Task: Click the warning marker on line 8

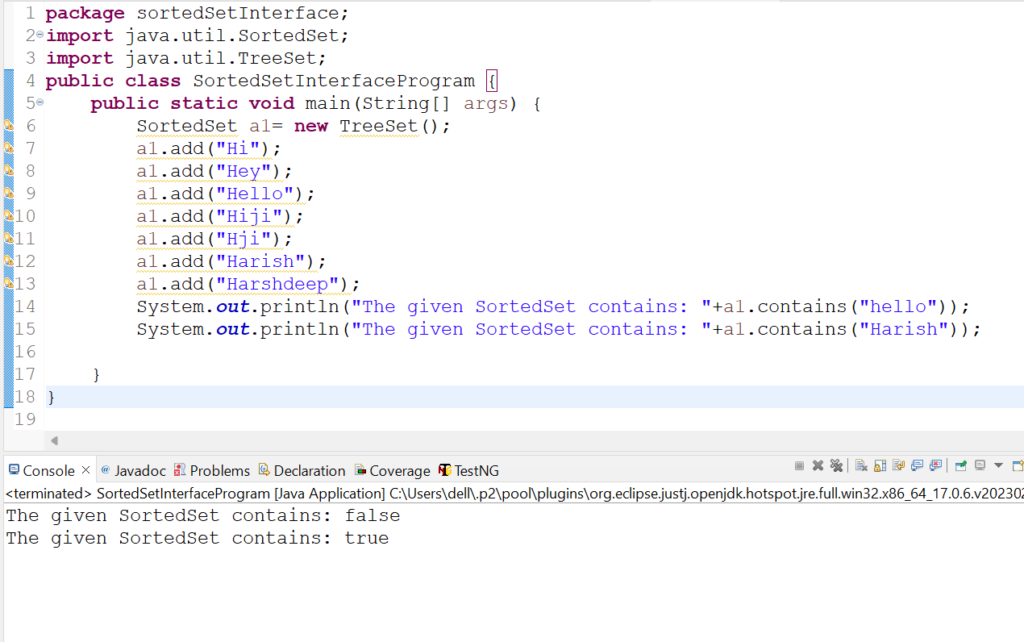Action: tap(8, 170)
